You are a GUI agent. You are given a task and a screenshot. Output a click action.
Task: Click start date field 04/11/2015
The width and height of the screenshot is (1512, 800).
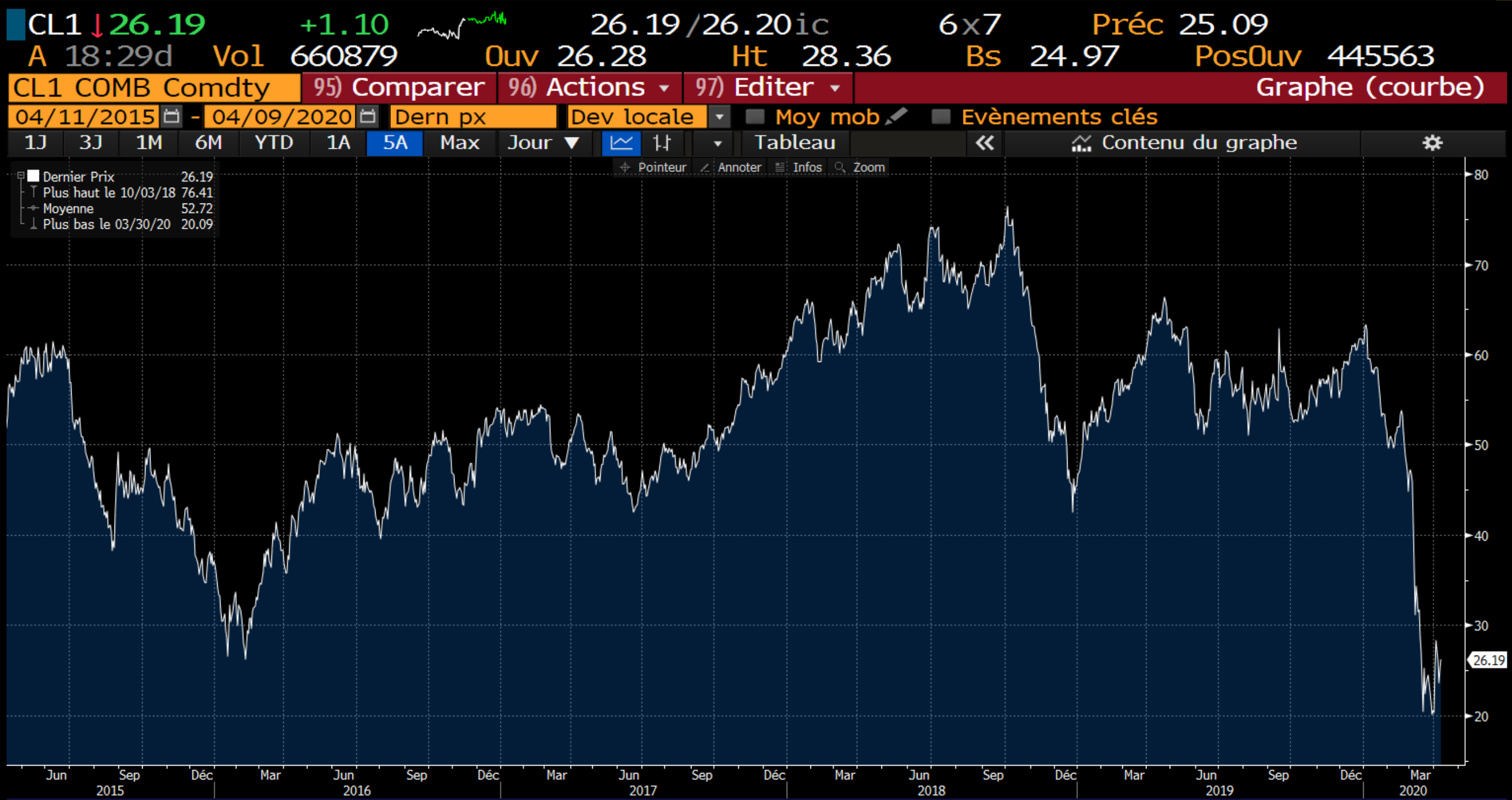84,116
